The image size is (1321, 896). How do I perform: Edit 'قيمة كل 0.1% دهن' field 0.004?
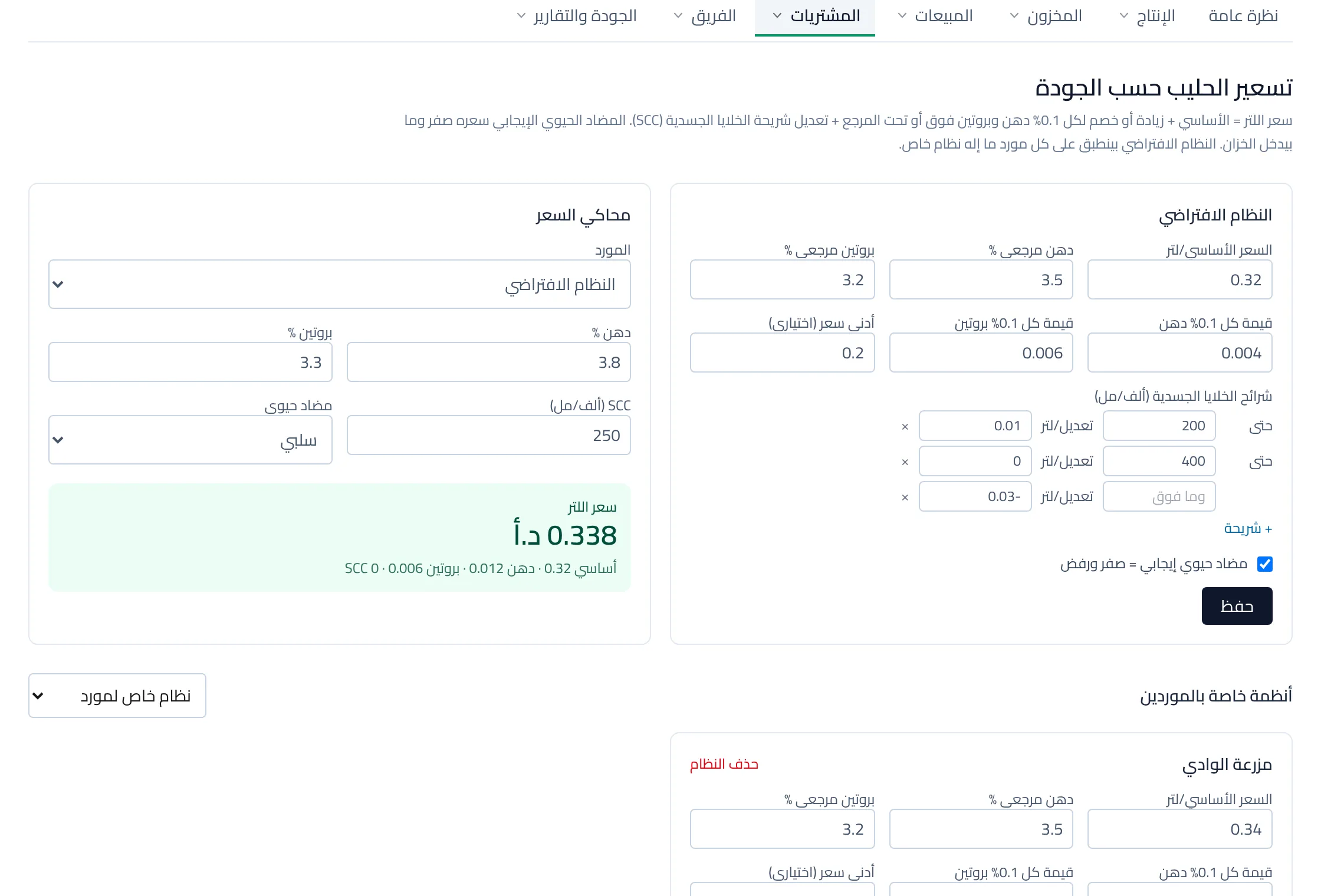(1179, 353)
